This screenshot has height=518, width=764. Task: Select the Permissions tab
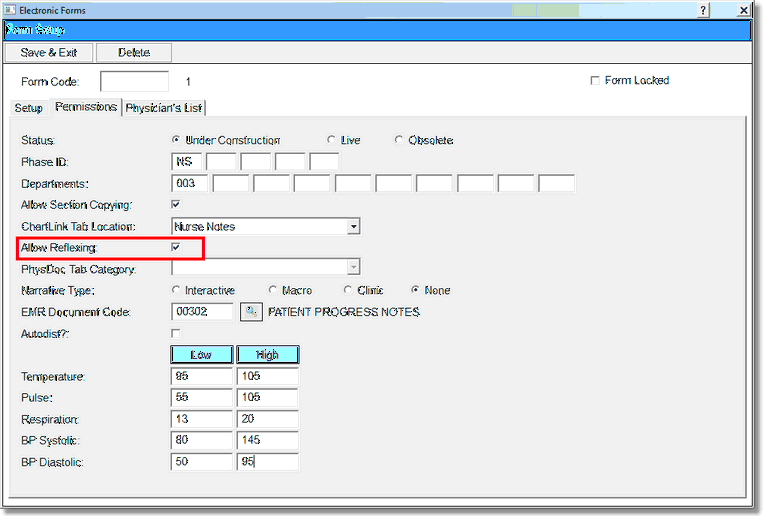pyautogui.click(x=86, y=107)
